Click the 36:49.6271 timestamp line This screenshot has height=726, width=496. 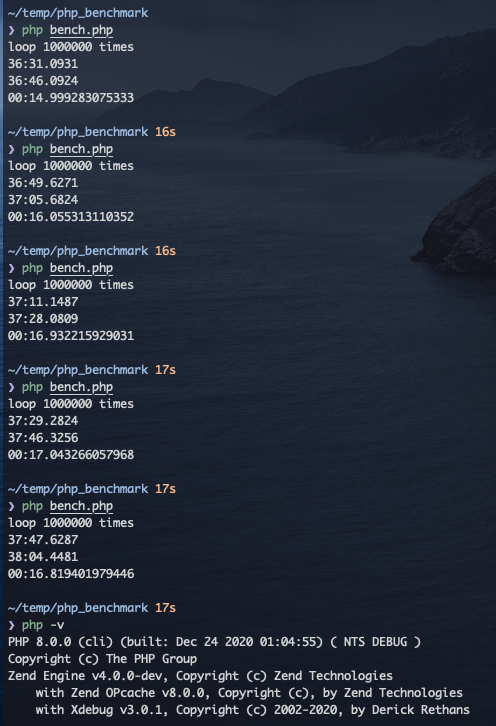coord(43,183)
